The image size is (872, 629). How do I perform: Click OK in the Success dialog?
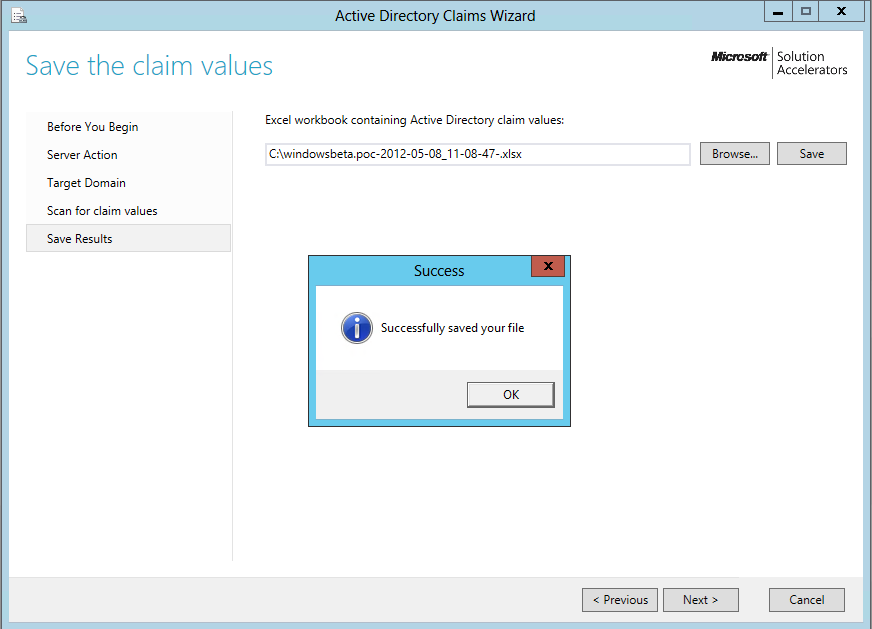[511, 394]
